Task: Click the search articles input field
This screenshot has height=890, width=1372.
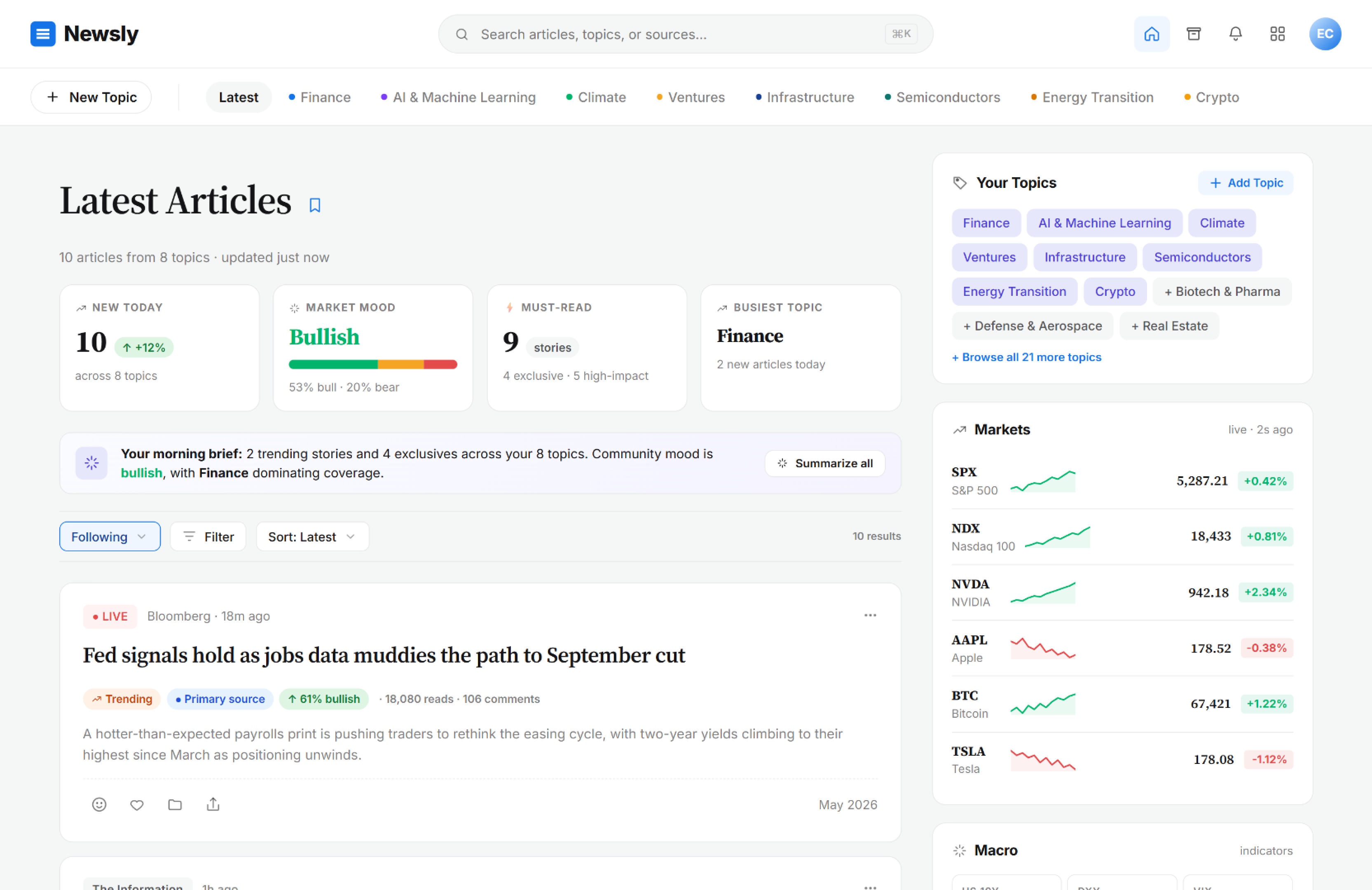Action: (686, 35)
